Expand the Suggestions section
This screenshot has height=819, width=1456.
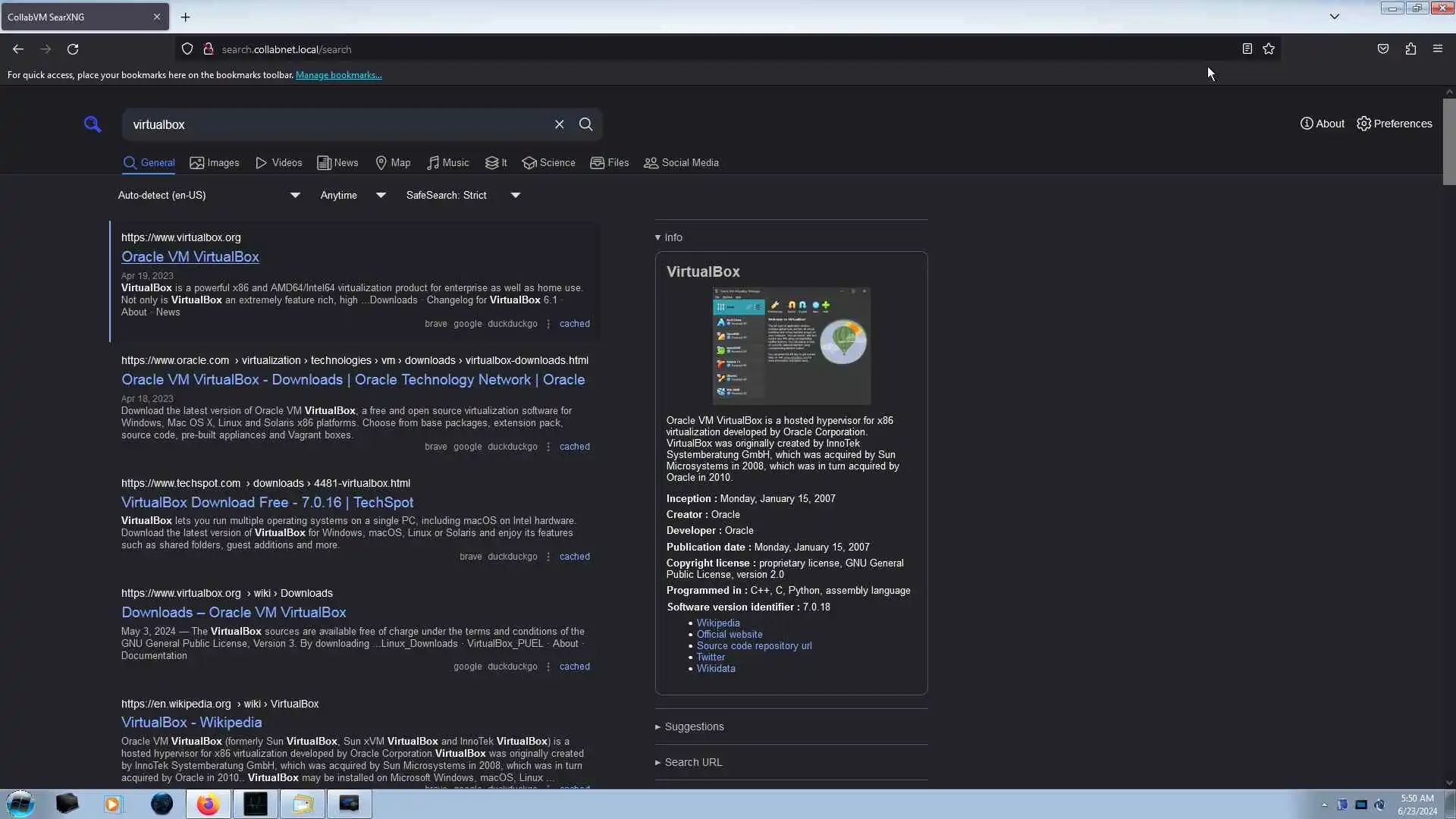pyautogui.click(x=693, y=726)
